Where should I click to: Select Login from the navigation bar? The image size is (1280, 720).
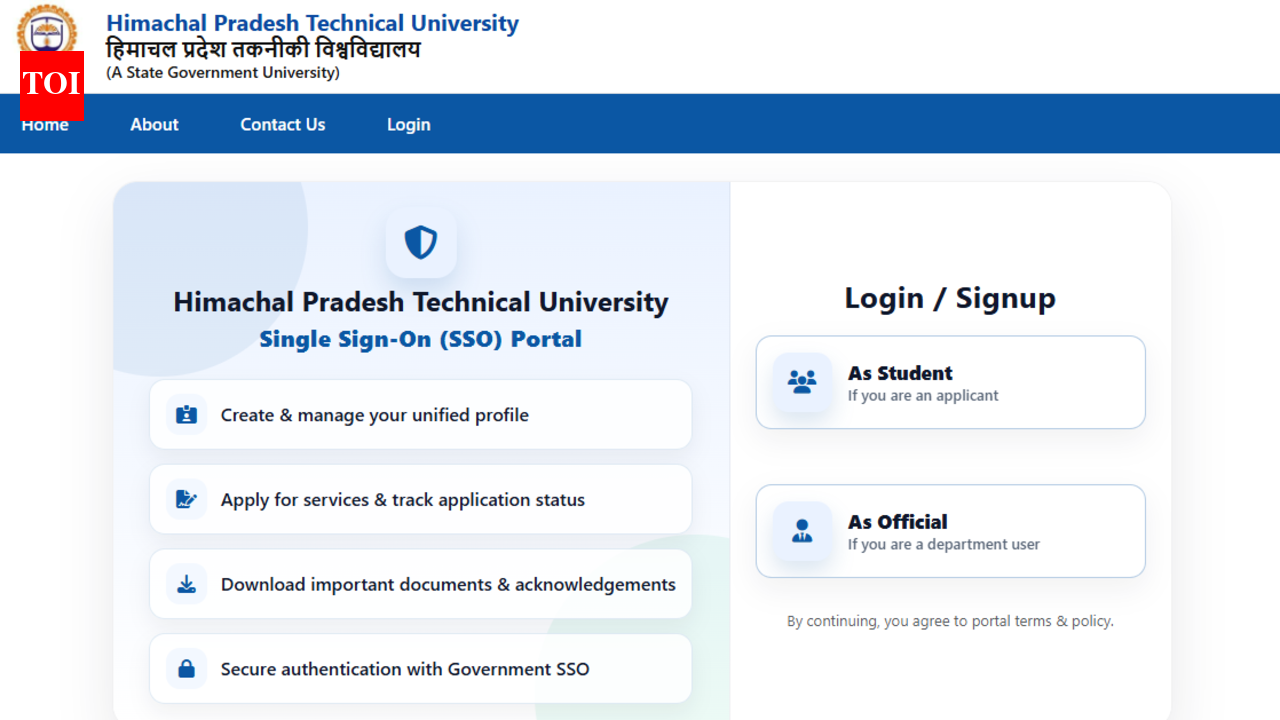coord(408,124)
